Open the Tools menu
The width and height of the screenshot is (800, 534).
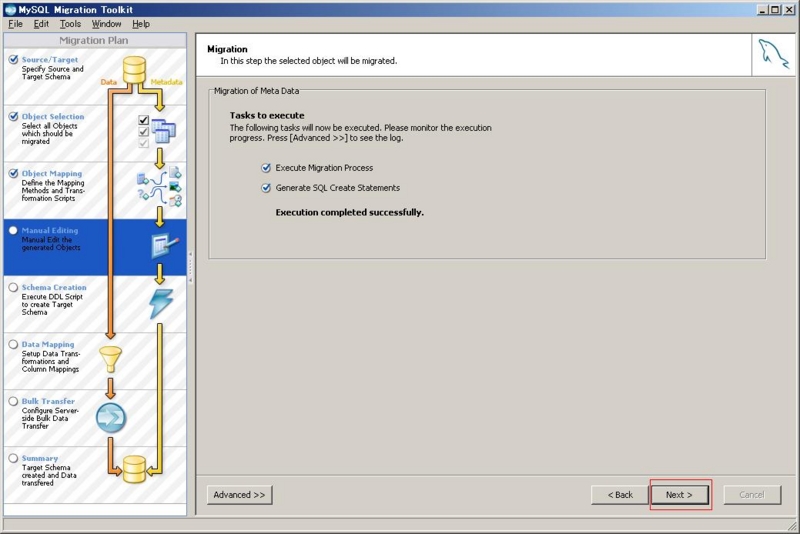click(x=70, y=24)
